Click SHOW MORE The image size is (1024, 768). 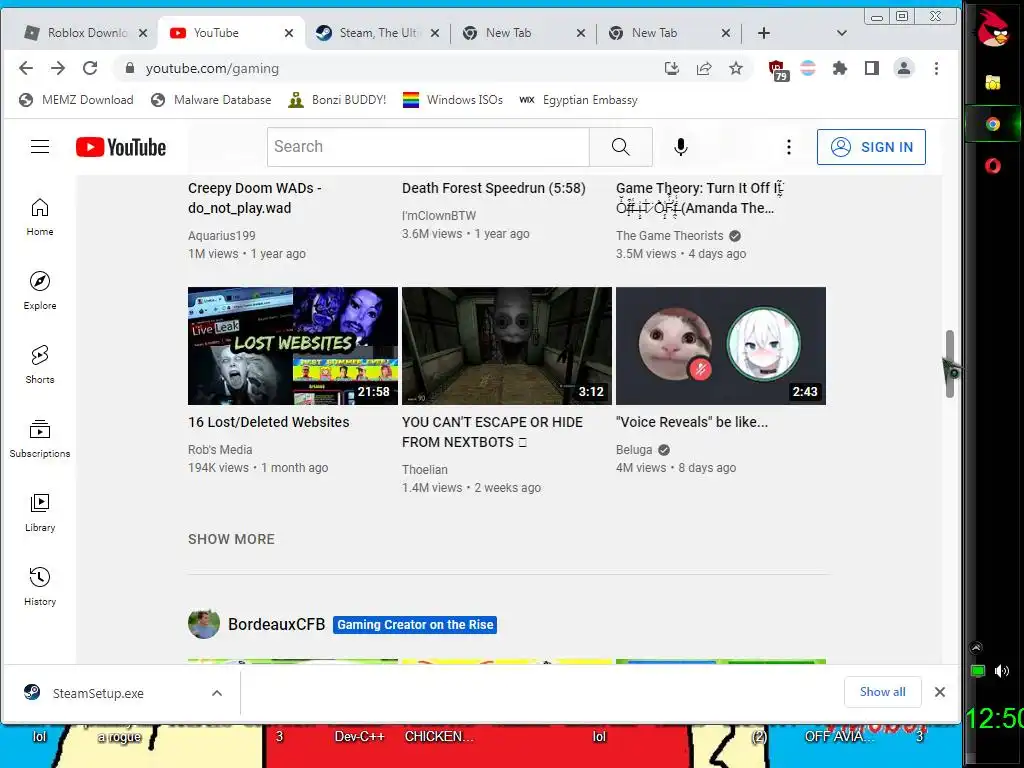(231, 539)
